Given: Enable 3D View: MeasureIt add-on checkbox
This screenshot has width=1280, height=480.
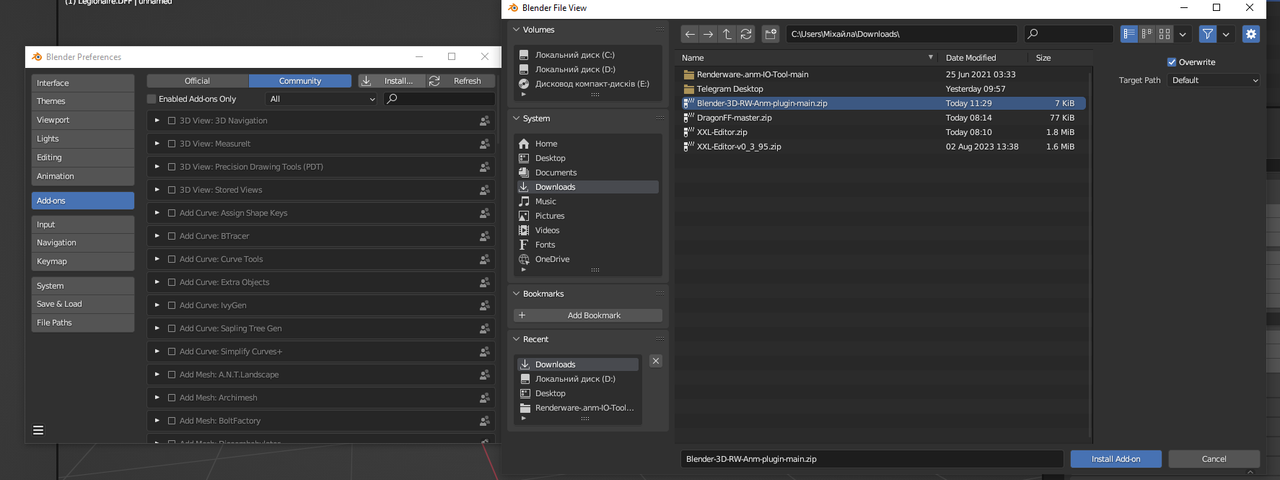Looking at the screenshot, I should (172, 144).
